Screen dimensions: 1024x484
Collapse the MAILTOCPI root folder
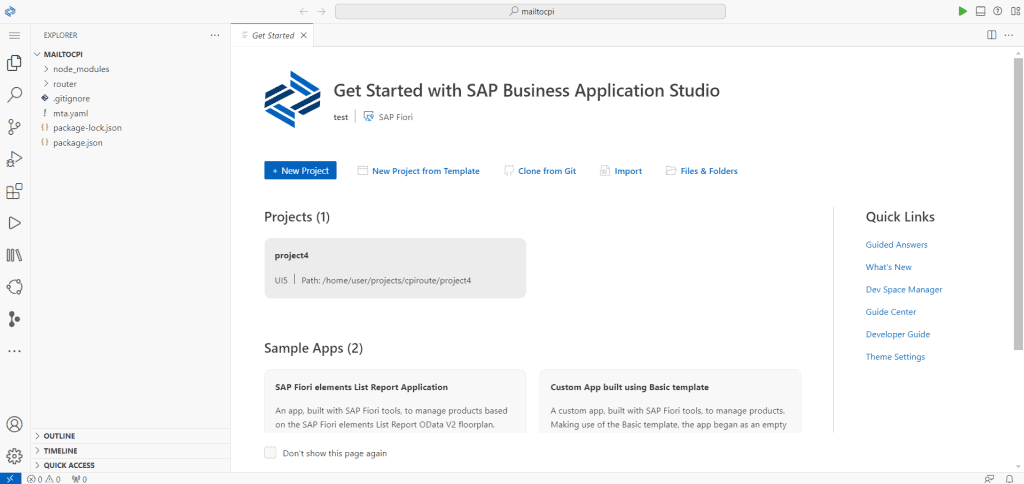pos(63,54)
